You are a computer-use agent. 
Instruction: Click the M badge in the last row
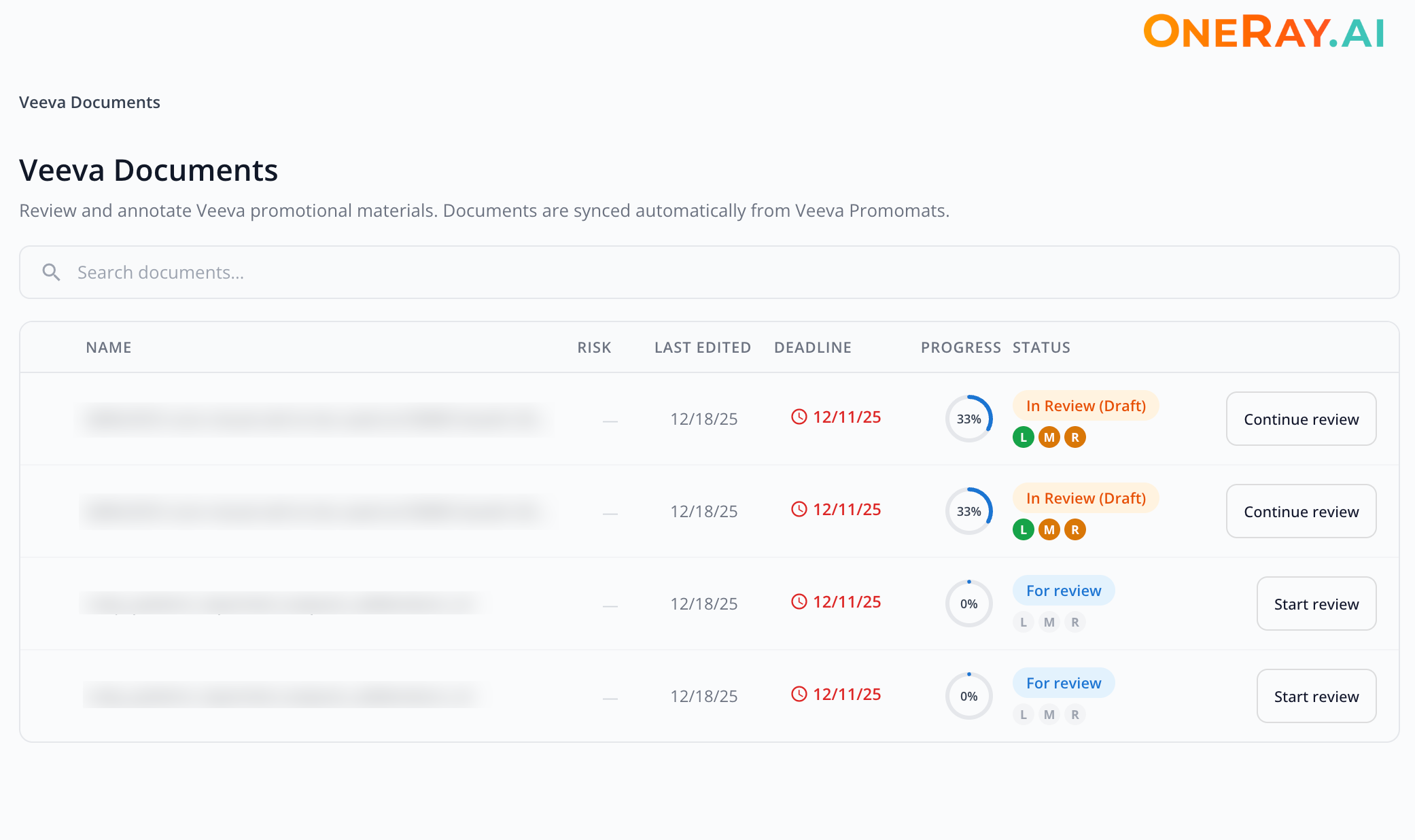coord(1049,714)
